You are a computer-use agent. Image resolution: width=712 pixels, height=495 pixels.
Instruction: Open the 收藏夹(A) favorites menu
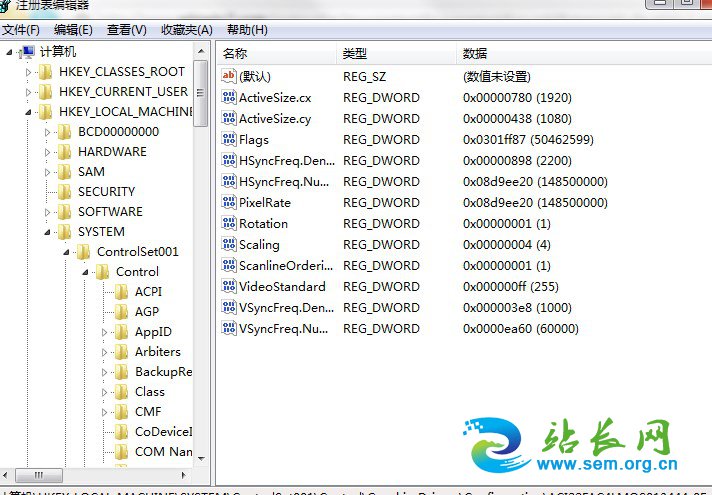(187, 30)
